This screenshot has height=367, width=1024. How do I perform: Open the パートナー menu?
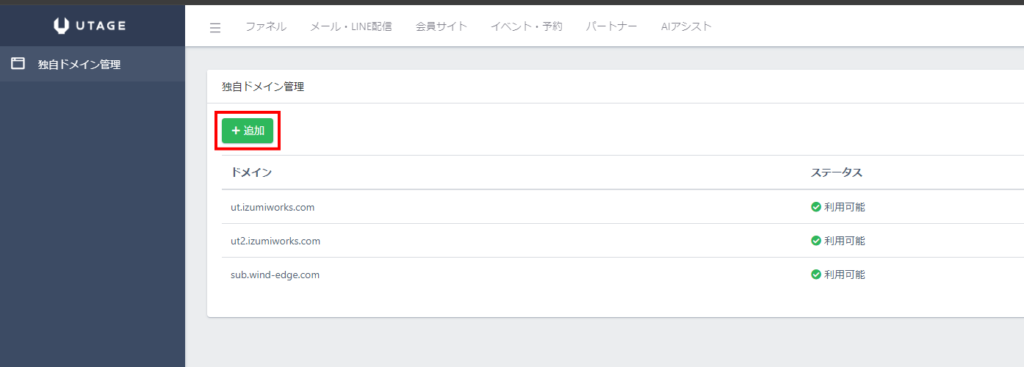click(611, 27)
